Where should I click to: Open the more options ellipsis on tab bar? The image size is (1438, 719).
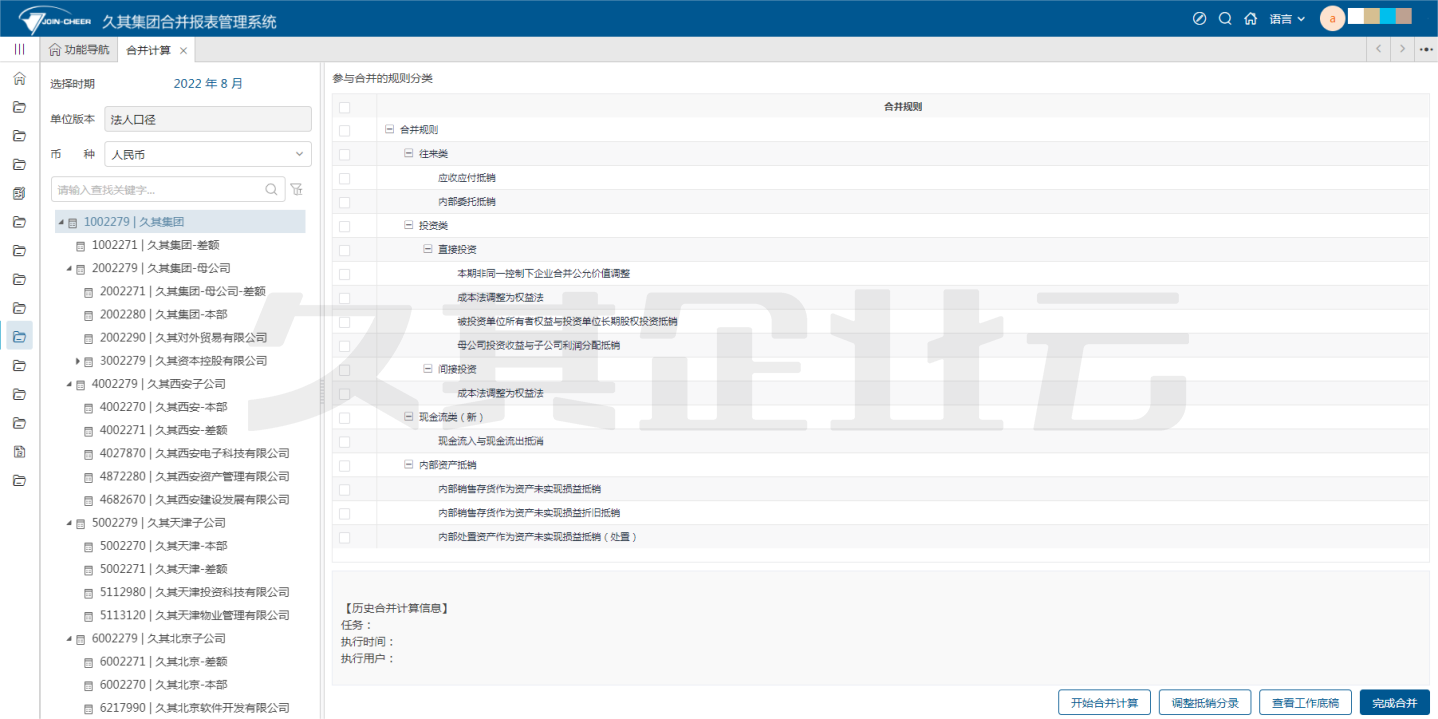click(x=1426, y=49)
